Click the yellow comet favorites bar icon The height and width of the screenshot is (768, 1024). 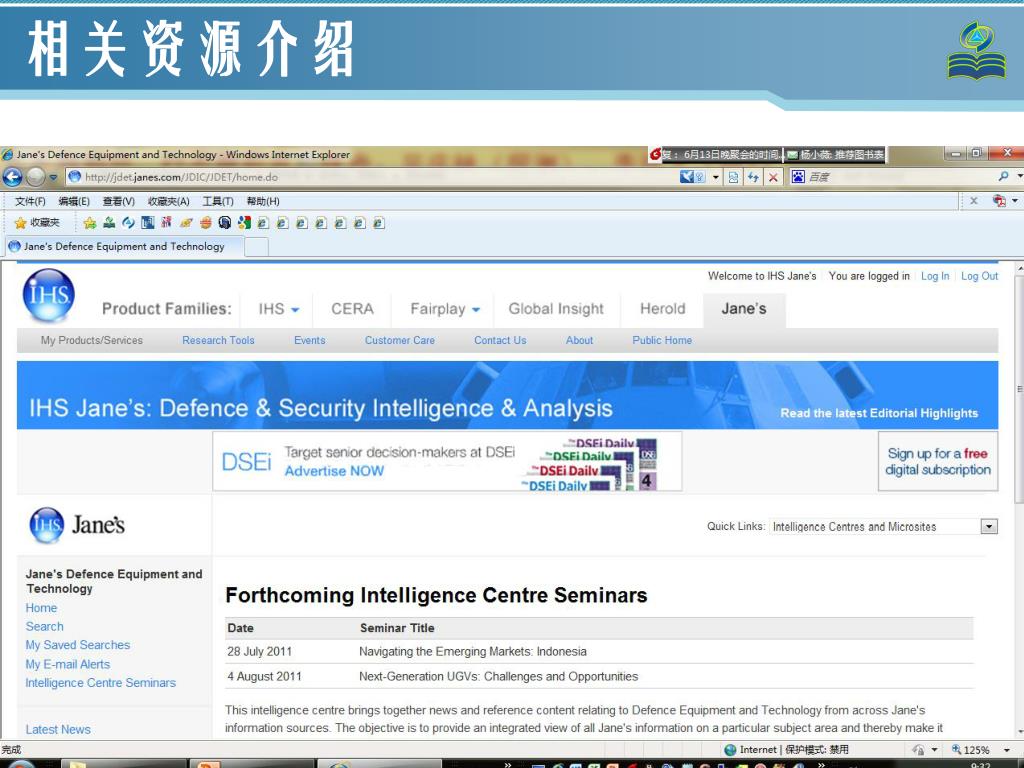click(x=186, y=223)
